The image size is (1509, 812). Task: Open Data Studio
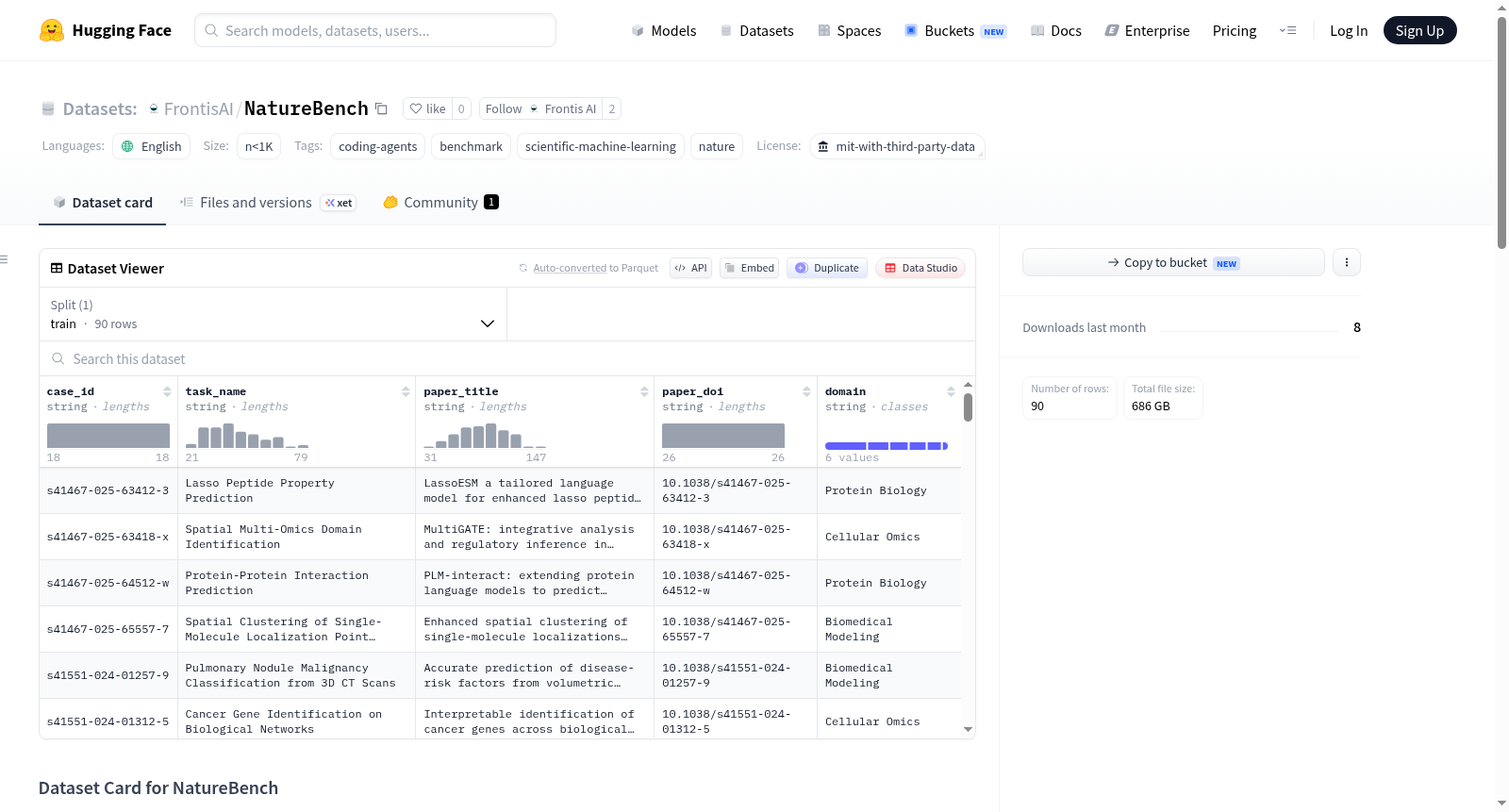(920, 268)
